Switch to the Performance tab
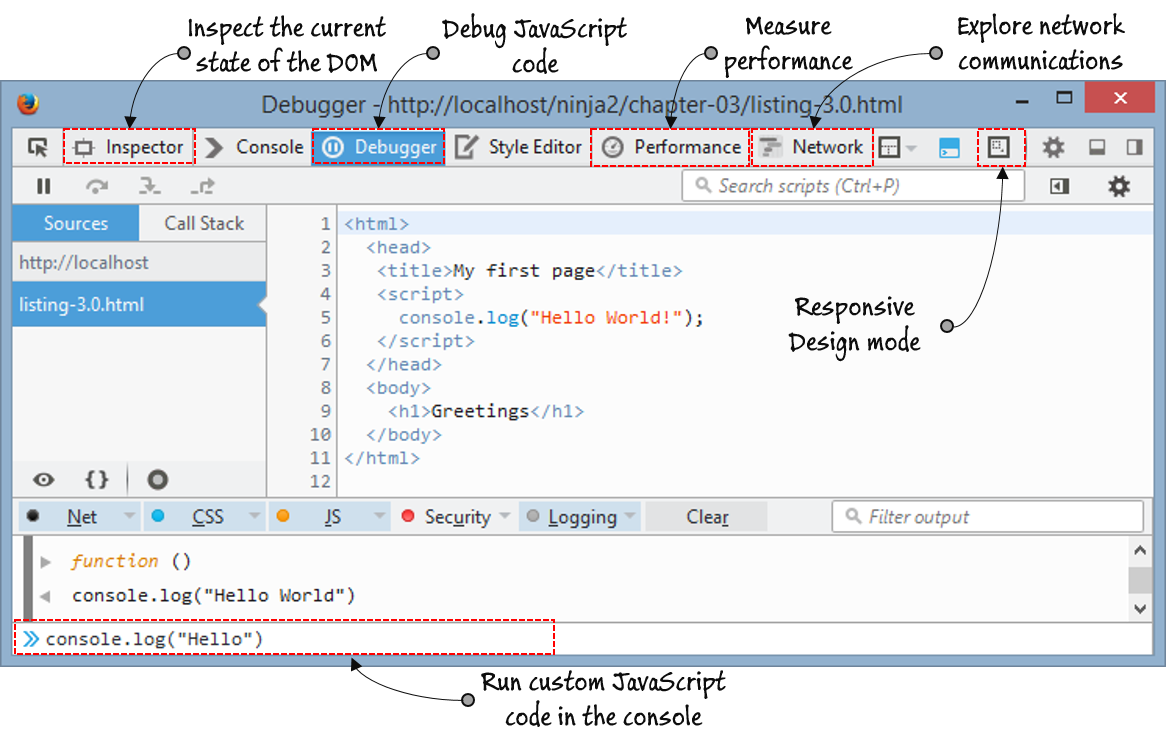 pyautogui.click(x=671, y=147)
